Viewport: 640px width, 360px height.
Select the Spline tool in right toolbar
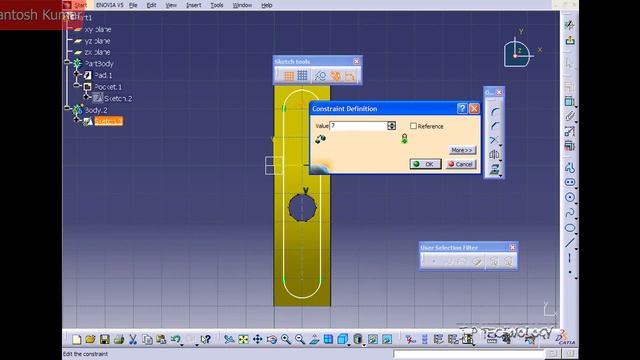[x=570, y=213]
